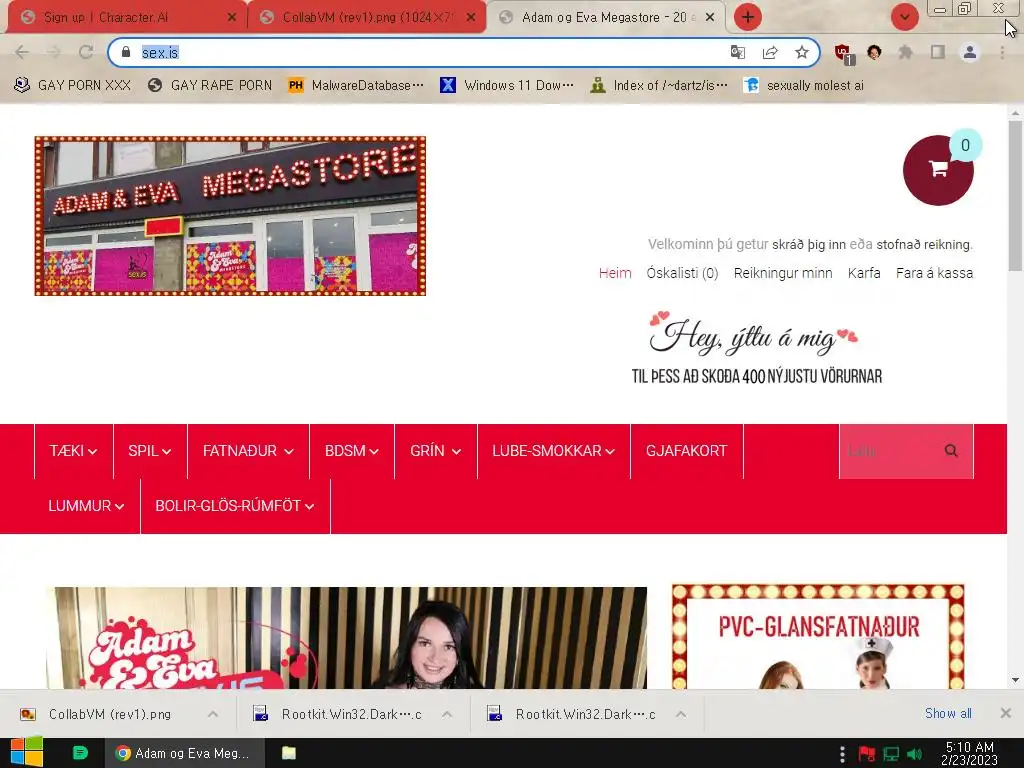The width and height of the screenshot is (1024, 768).
Task: Click the scrollbar down arrow
Action: click(x=1016, y=680)
